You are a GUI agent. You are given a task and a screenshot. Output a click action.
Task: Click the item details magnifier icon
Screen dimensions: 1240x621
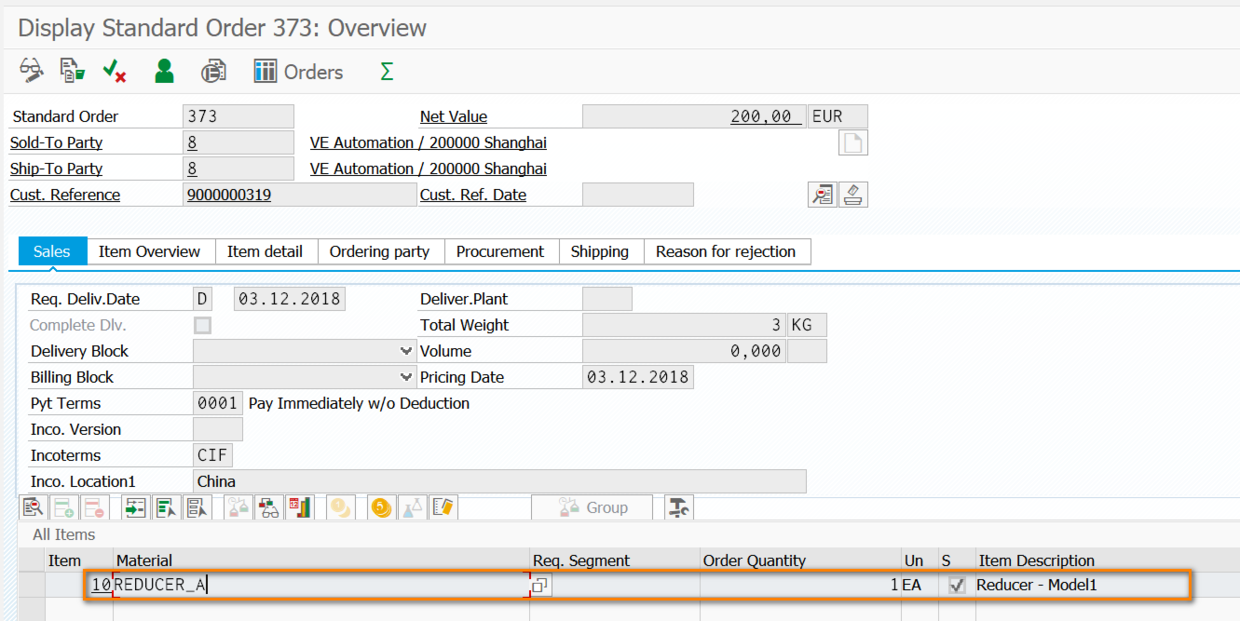pyautogui.click(x=33, y=508)
